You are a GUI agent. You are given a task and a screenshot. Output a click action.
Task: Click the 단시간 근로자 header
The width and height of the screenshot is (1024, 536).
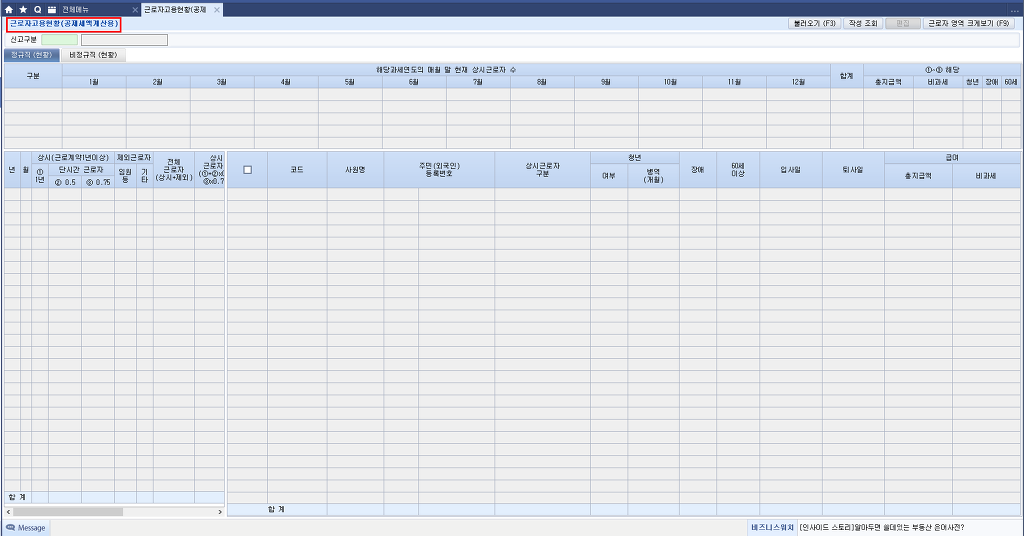point(81,170)
